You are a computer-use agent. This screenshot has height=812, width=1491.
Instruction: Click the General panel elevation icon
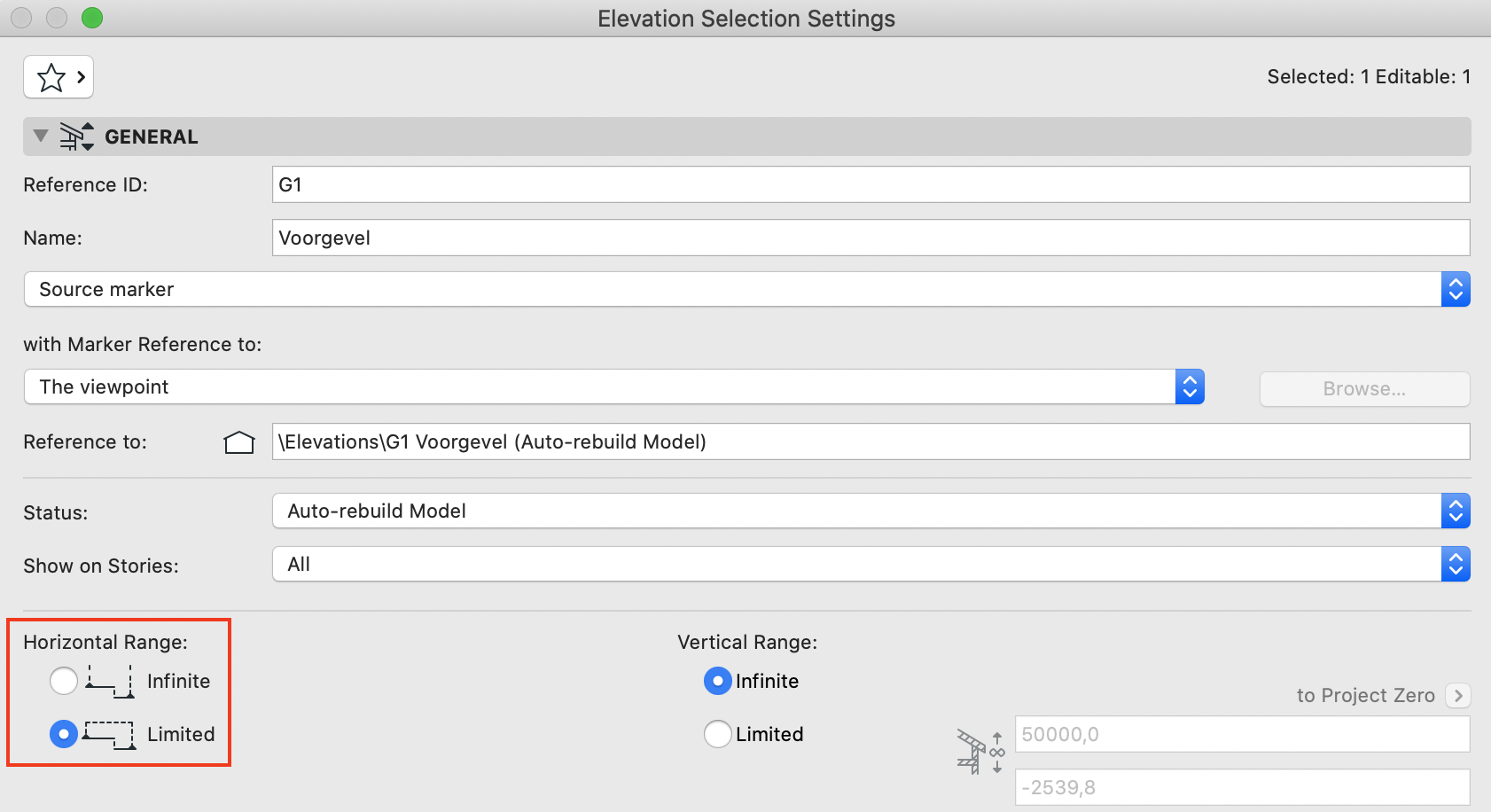point(77,137)
